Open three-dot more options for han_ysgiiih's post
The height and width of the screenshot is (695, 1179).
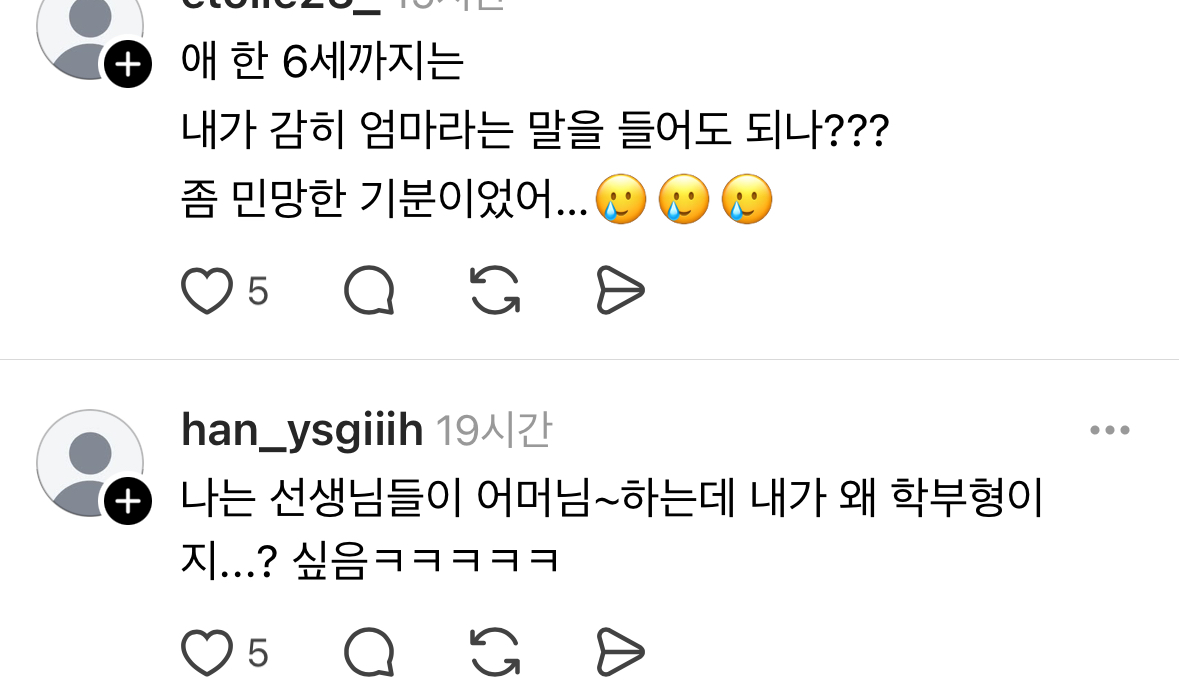tap(1110, 430)
